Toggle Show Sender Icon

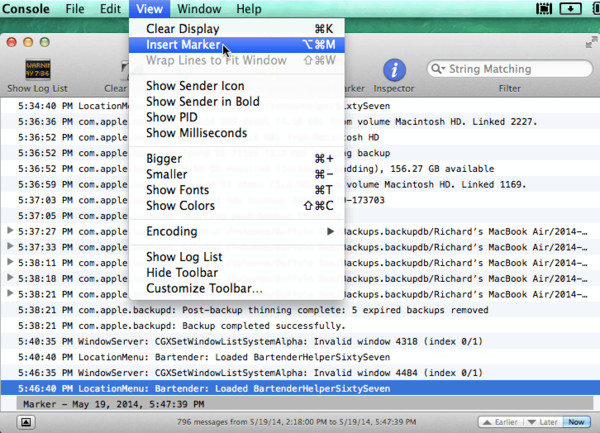(237, 86)
